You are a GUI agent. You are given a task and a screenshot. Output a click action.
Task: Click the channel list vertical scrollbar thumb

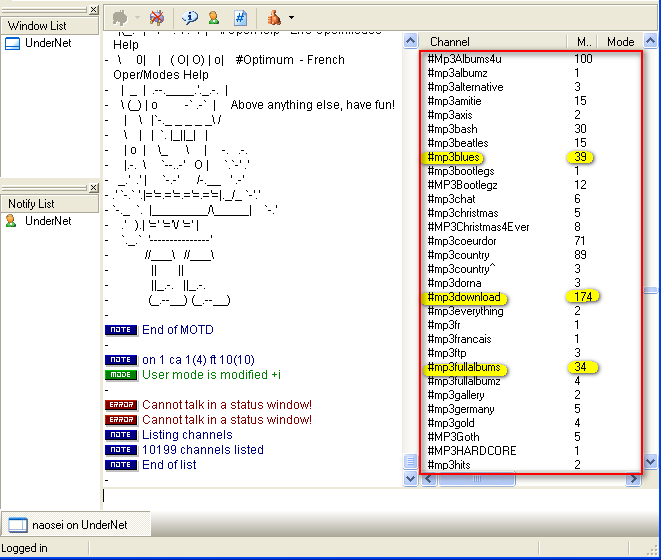click(650, 290)
